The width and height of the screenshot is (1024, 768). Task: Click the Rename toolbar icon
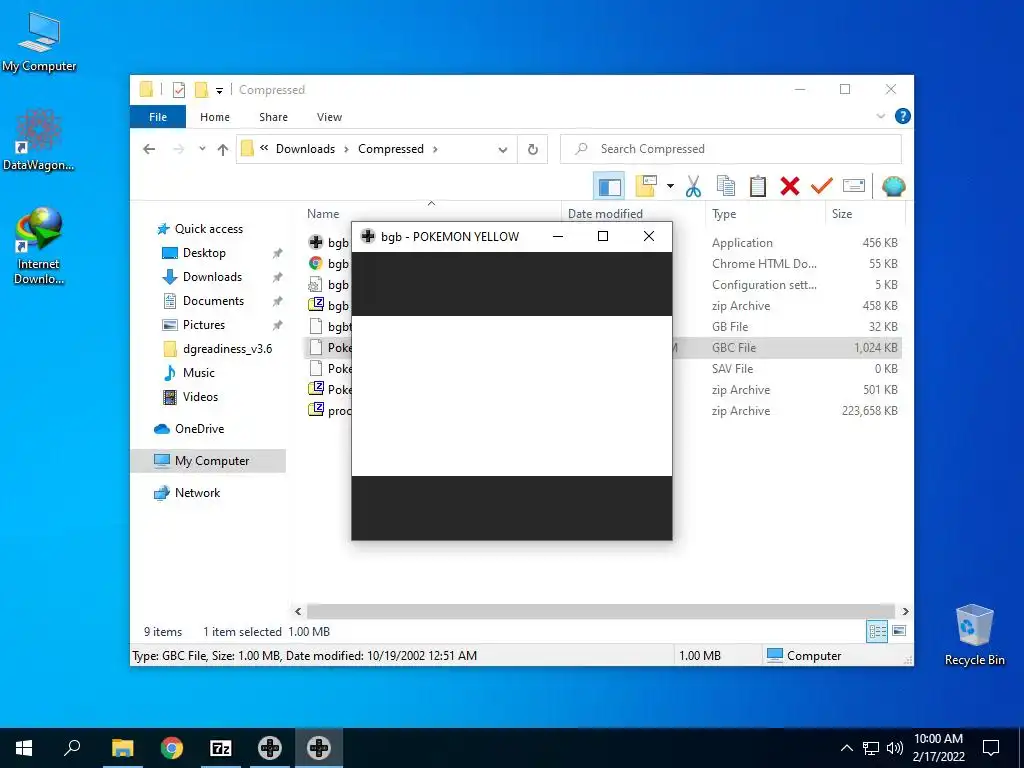(x=854, y=186)
